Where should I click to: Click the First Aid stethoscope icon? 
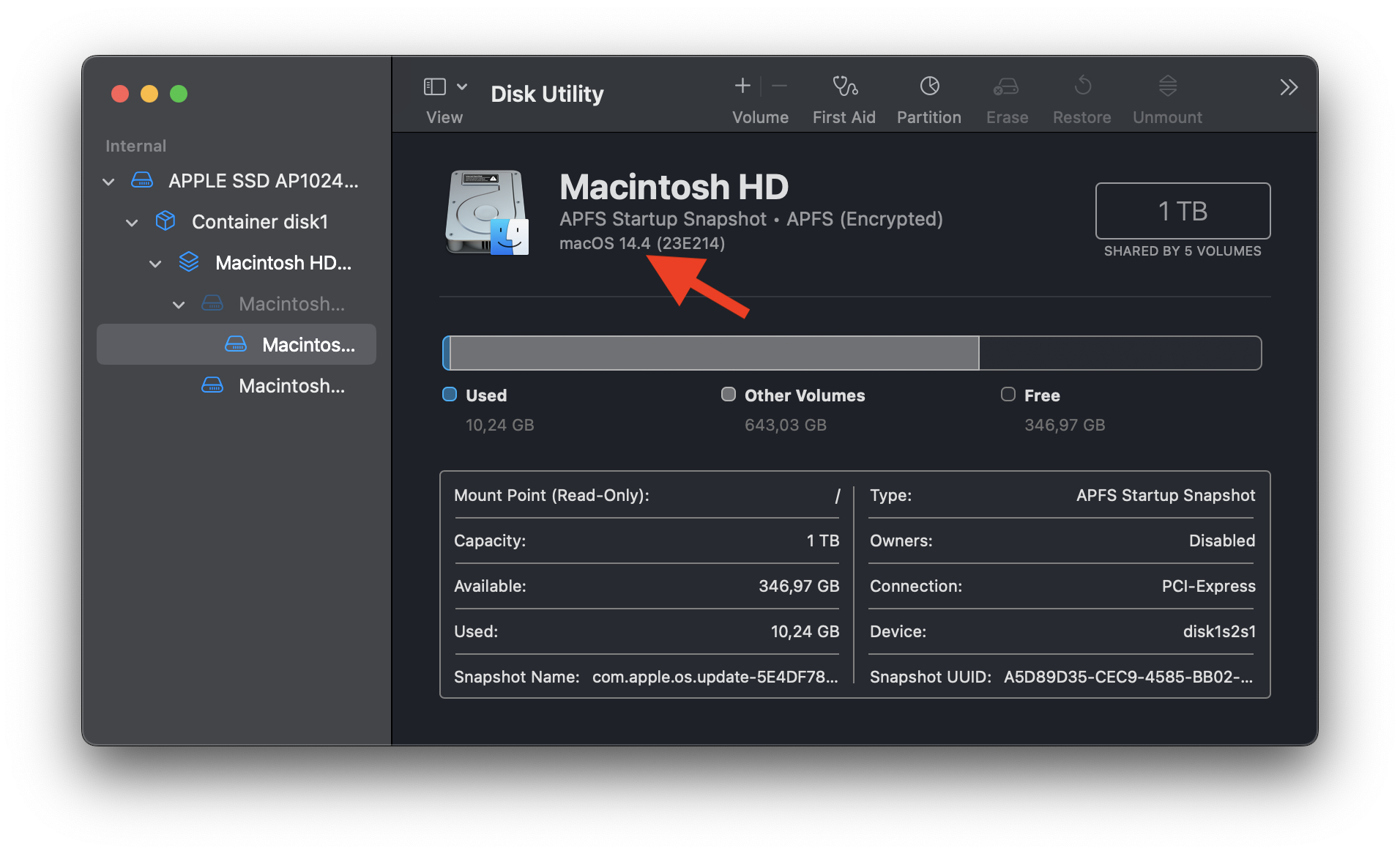tap(844, 87)
